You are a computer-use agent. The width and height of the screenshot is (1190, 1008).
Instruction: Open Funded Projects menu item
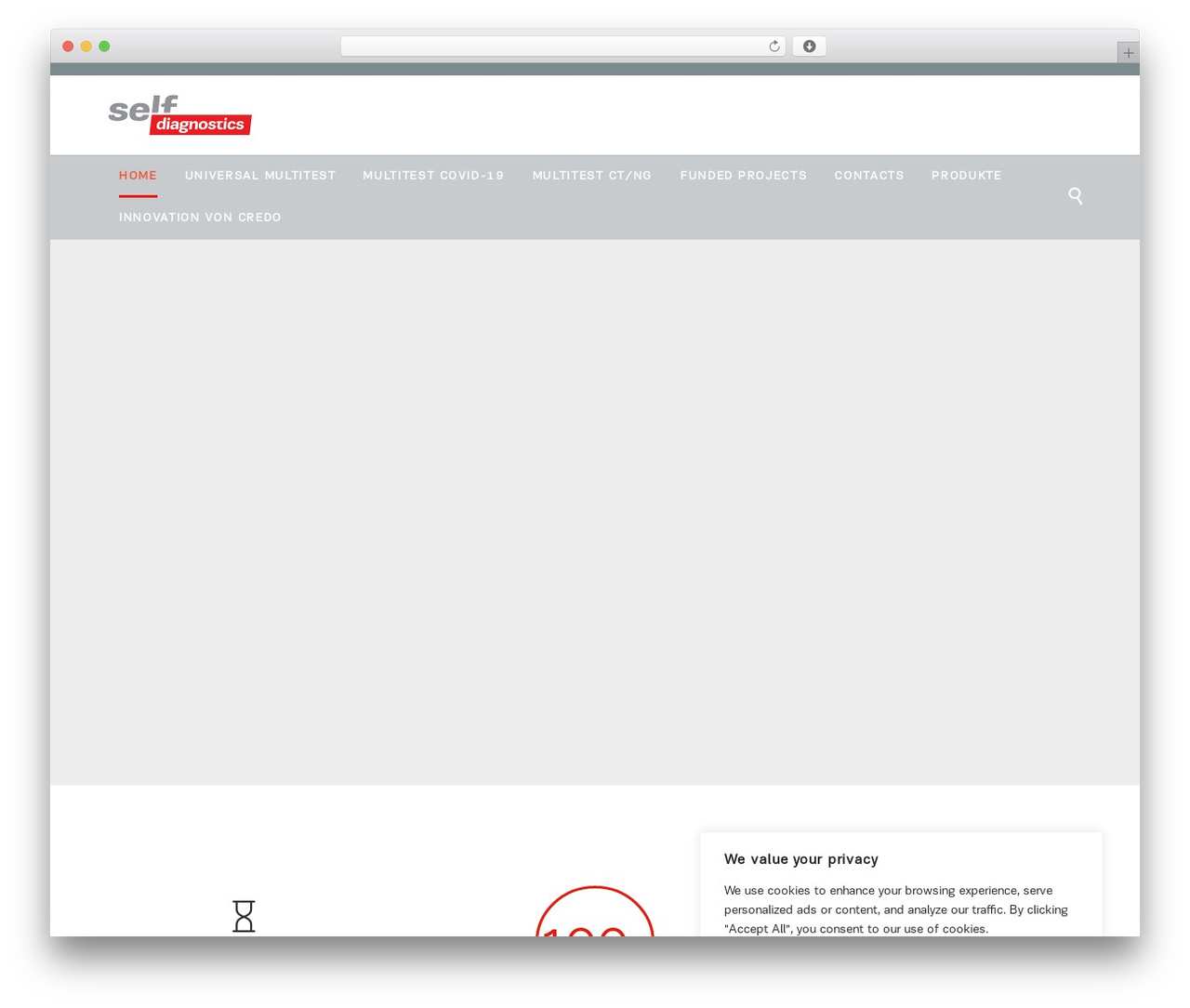743,175
